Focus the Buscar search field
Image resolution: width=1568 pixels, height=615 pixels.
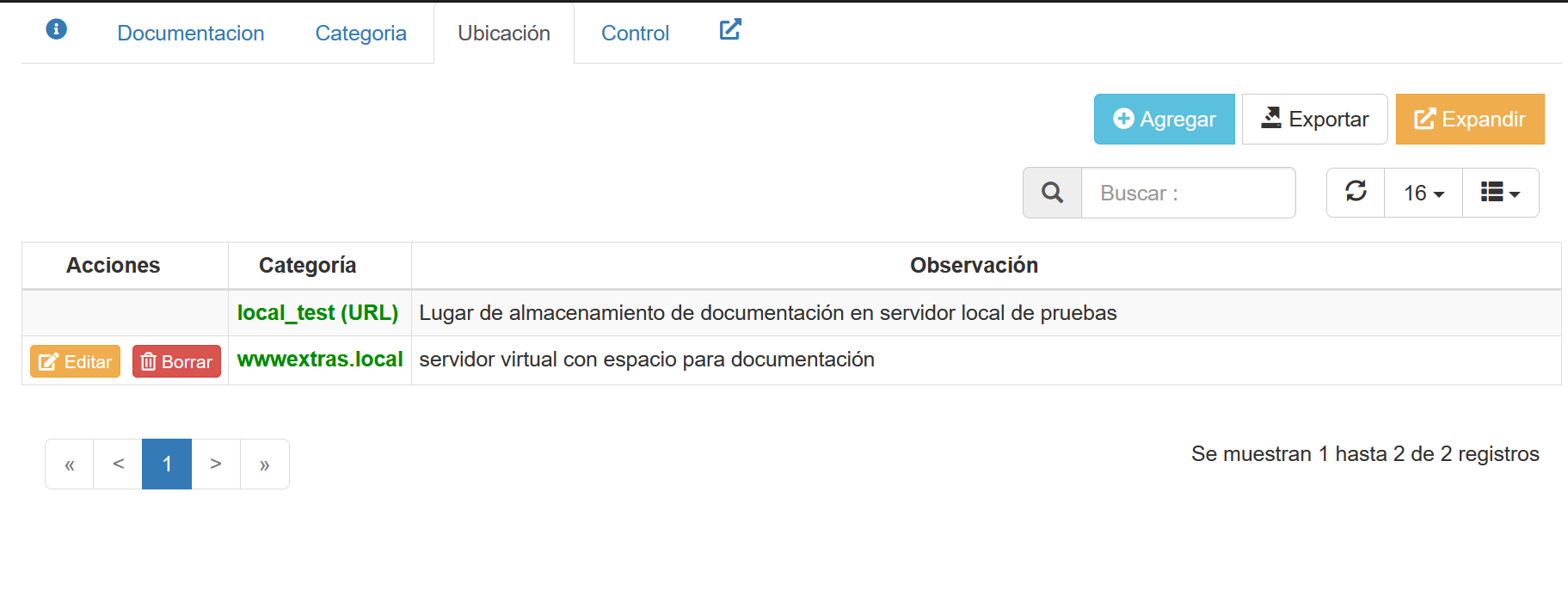pos(1187,193)
